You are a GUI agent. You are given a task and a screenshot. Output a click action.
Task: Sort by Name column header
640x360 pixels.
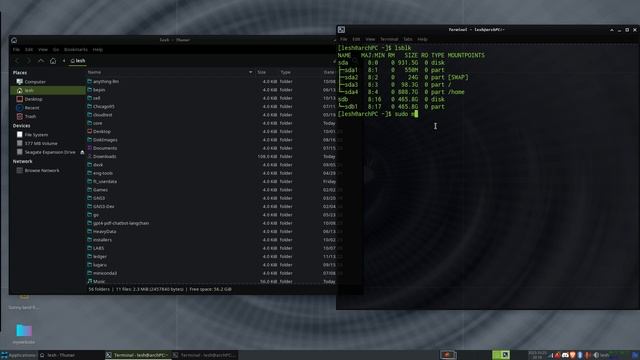(94, 72)
